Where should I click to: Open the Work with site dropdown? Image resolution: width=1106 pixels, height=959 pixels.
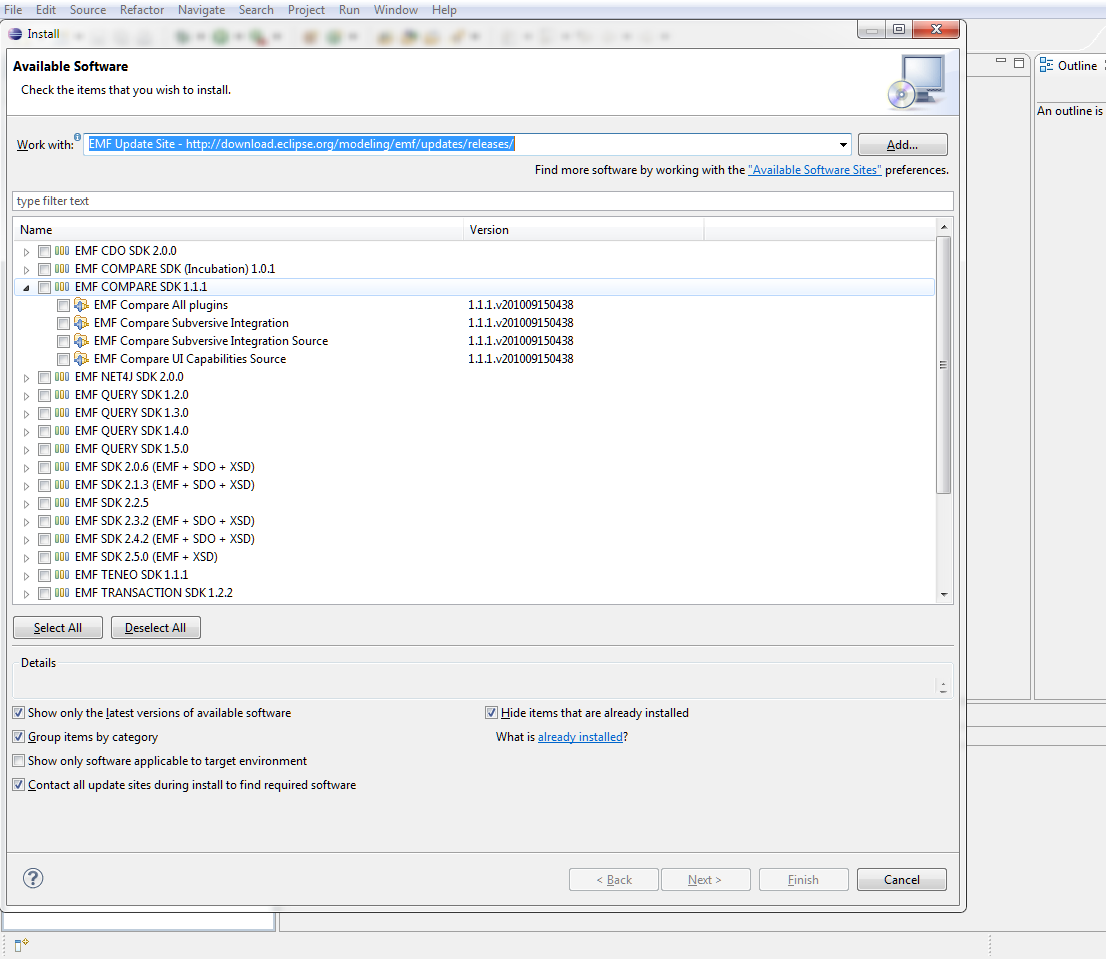click(843, 145)
